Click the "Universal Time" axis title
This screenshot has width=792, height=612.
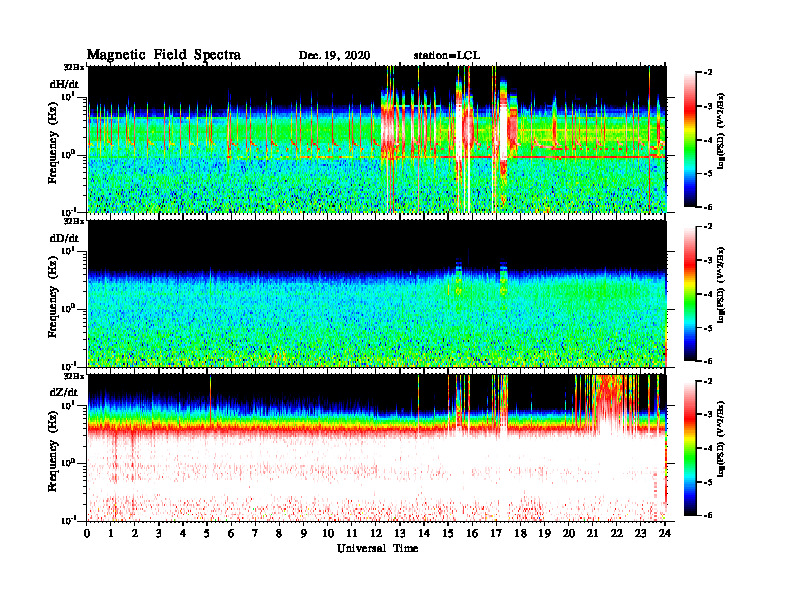coord(378,548)
